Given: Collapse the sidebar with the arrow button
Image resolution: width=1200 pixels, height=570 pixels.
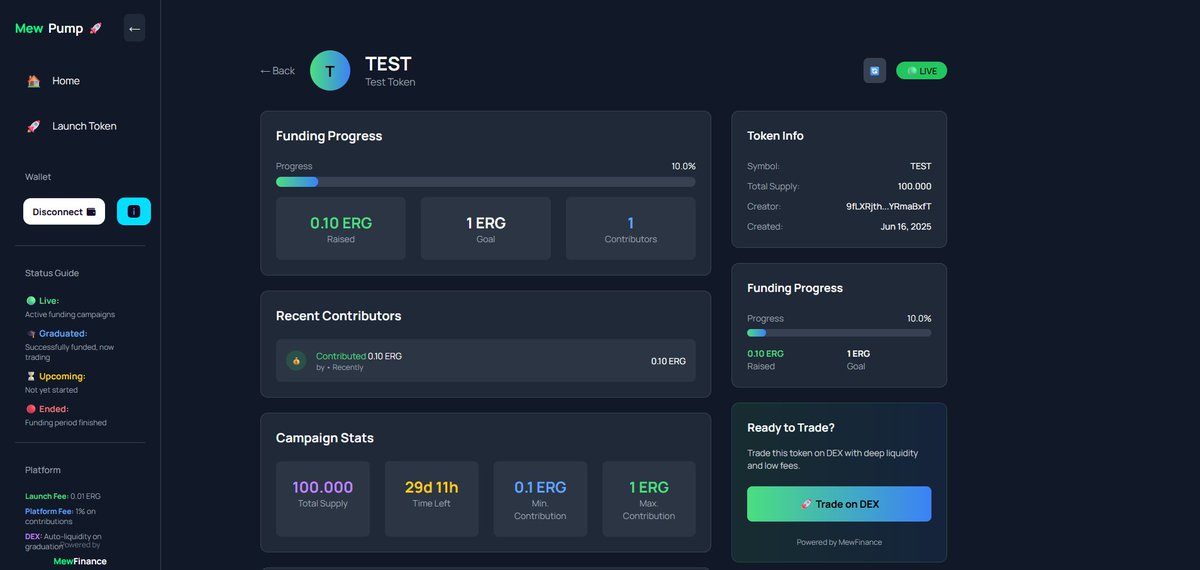Looking at the screenshot, I should (x=134, y=28).
